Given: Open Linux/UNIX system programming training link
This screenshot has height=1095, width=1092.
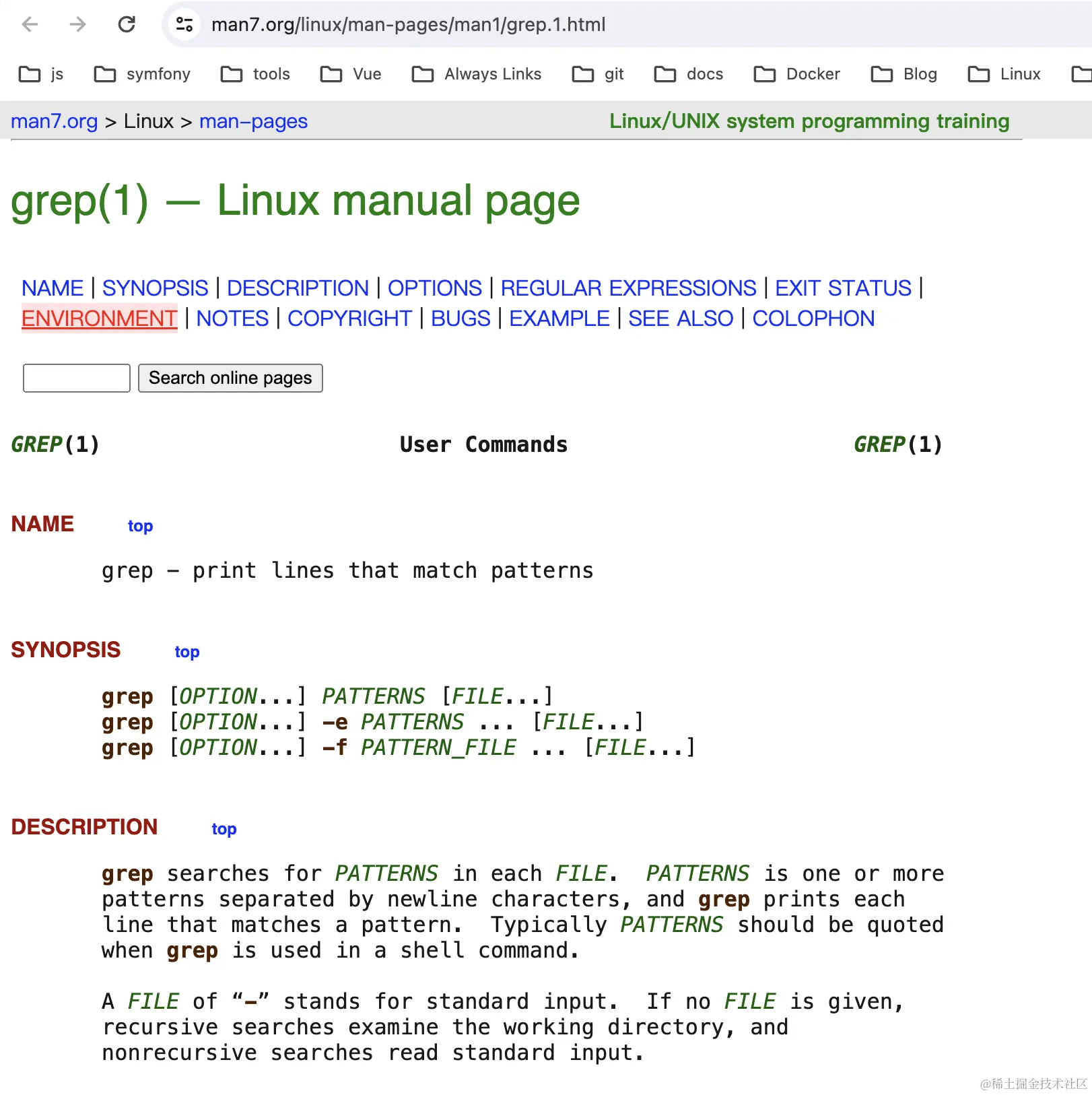Looking at the screenshot, I should pyautogui.click(x=809, y=121).
